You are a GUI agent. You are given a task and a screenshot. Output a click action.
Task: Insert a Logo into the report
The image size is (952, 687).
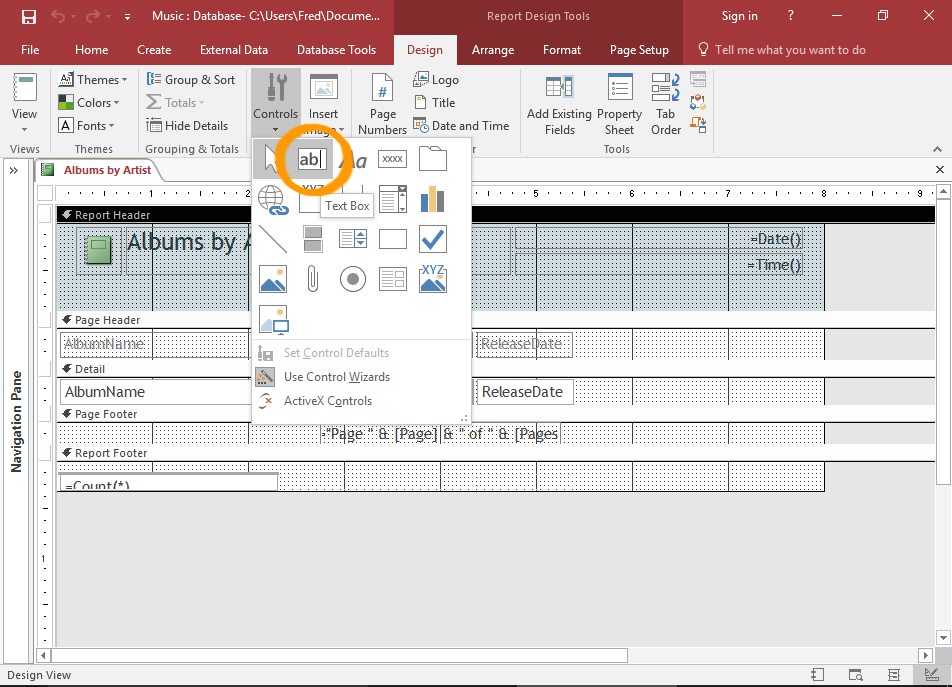coord(437,80)
